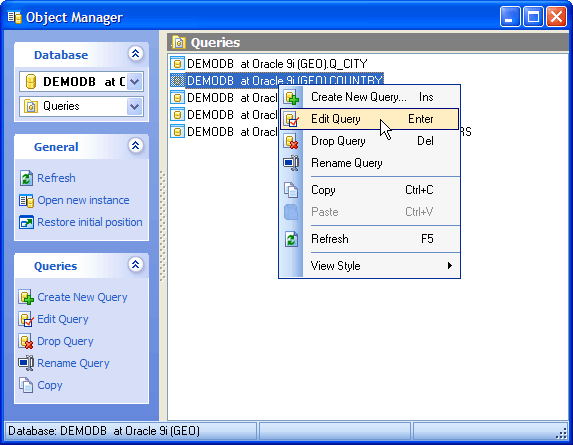The image size is (573, 445).
Task: Click the Copy icon in sidebar
Action: [26, 385]
